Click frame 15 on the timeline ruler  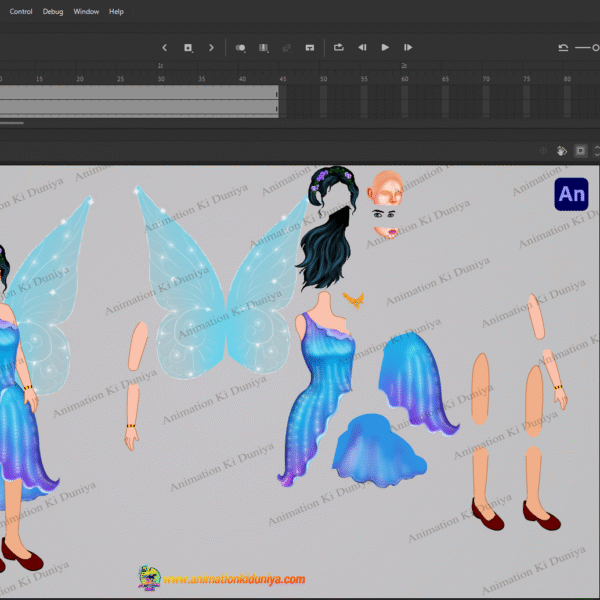[x=39, y=79]
